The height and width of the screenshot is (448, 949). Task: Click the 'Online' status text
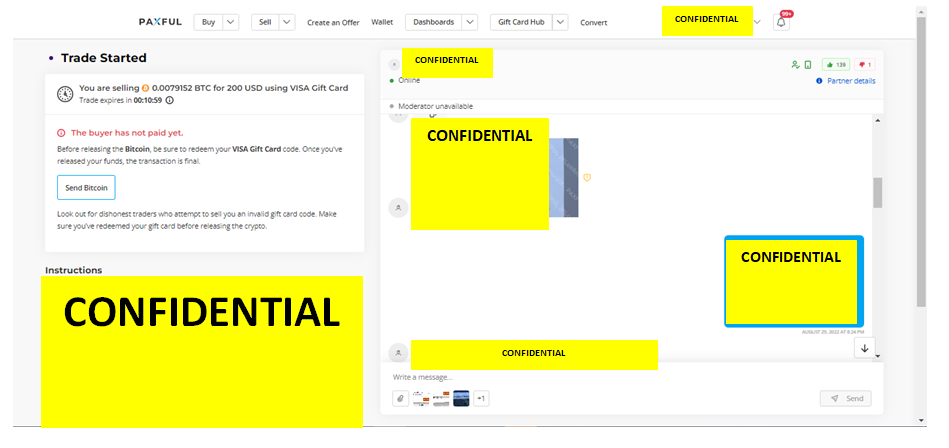pos(409,81)
